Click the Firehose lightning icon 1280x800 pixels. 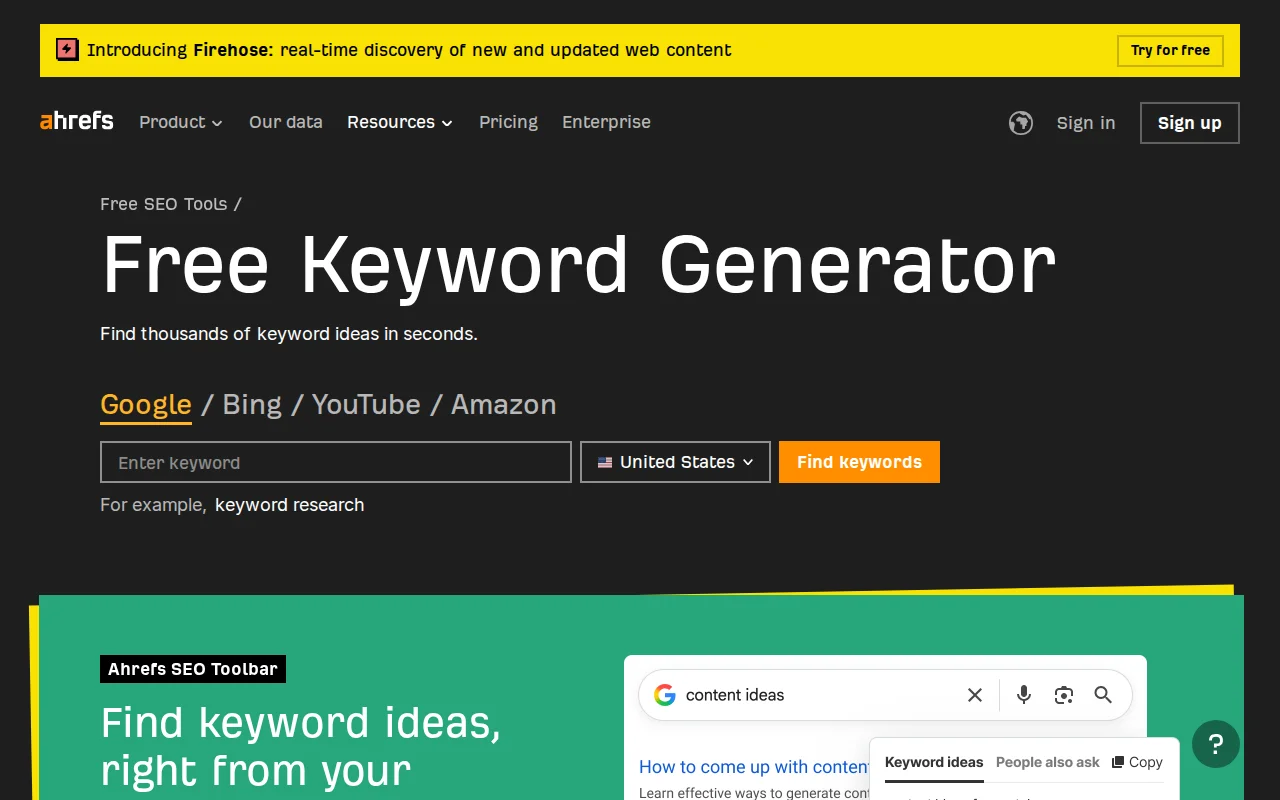[66, 49]
